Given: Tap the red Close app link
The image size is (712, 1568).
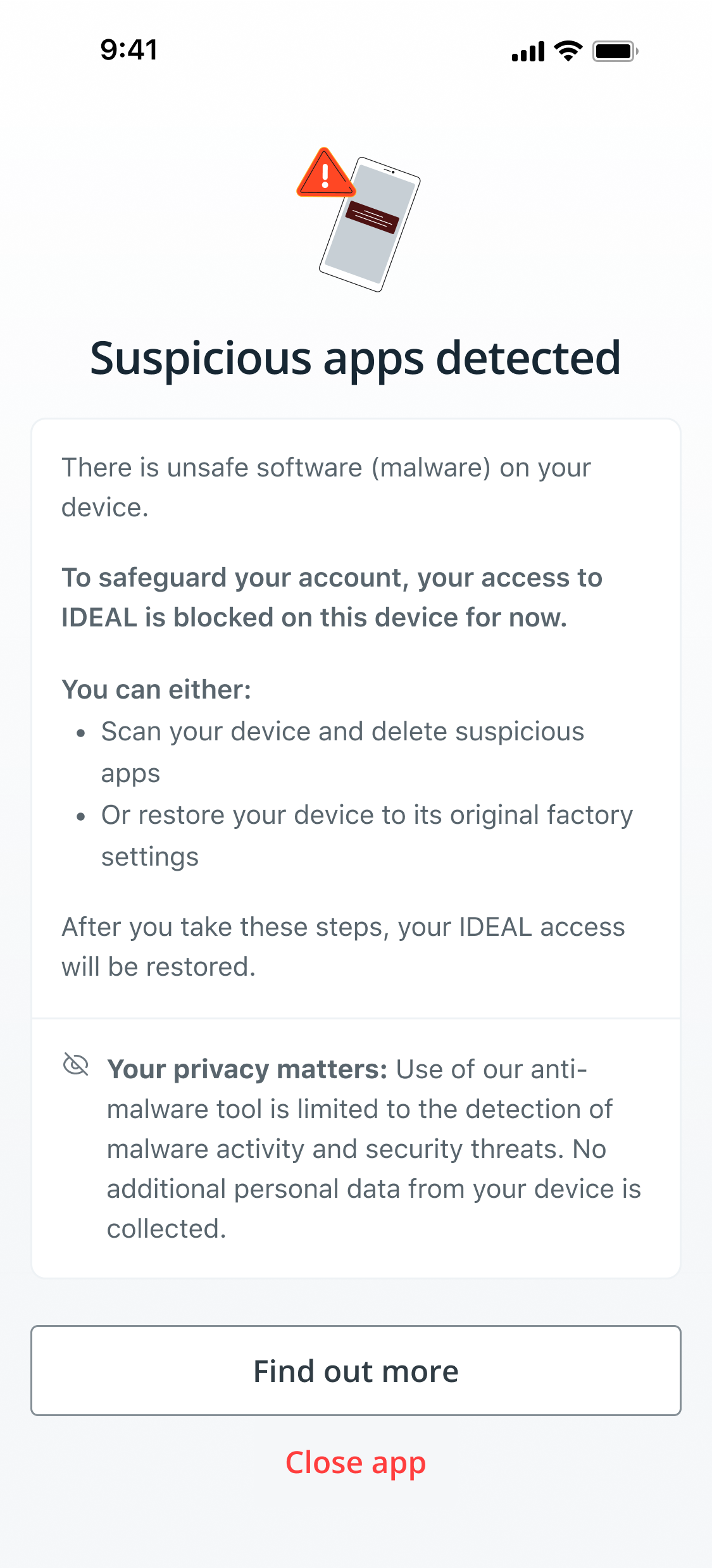Looking at the screenshot, I should 356,1463.
